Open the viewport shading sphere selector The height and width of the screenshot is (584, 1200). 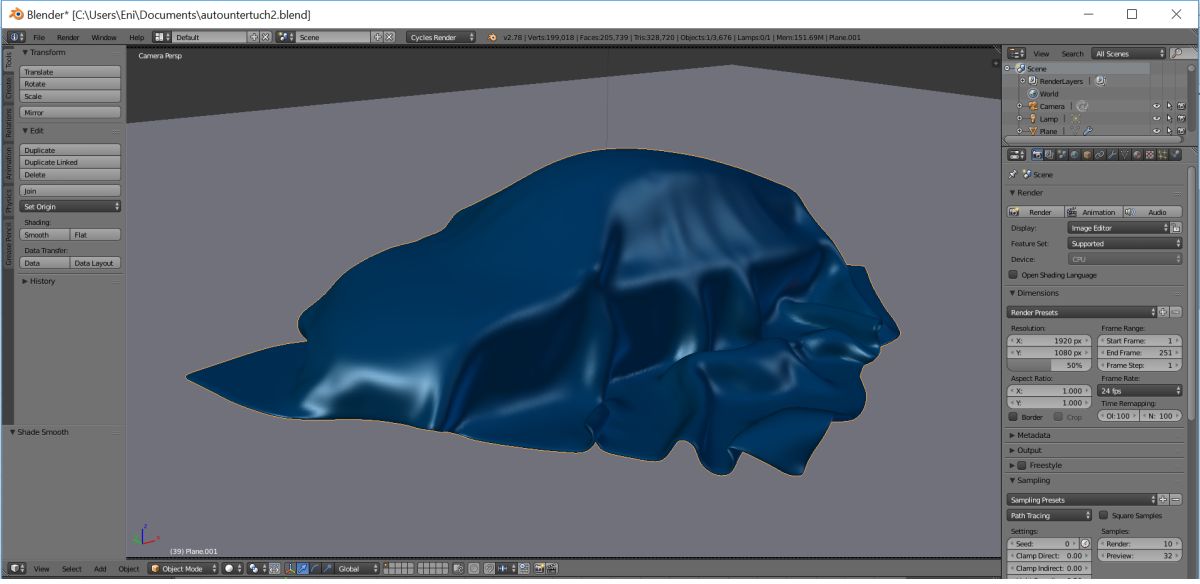pyautogui.click(x=233, y=568)
